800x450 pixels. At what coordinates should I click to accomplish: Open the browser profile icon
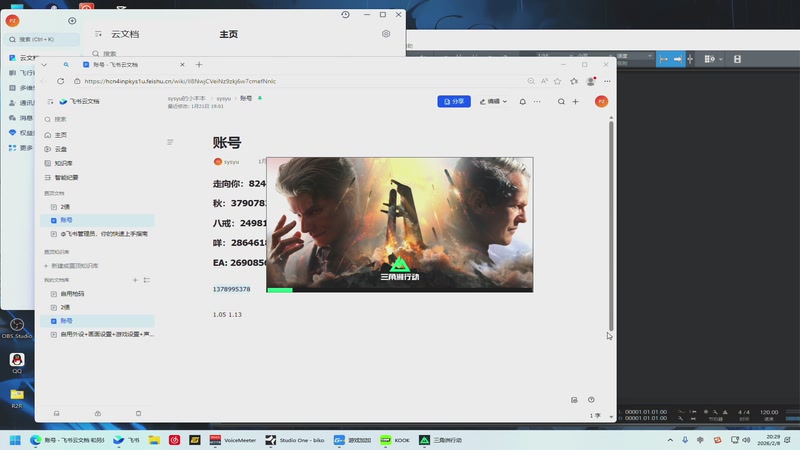pyautogui.click(x=591, y=81)
